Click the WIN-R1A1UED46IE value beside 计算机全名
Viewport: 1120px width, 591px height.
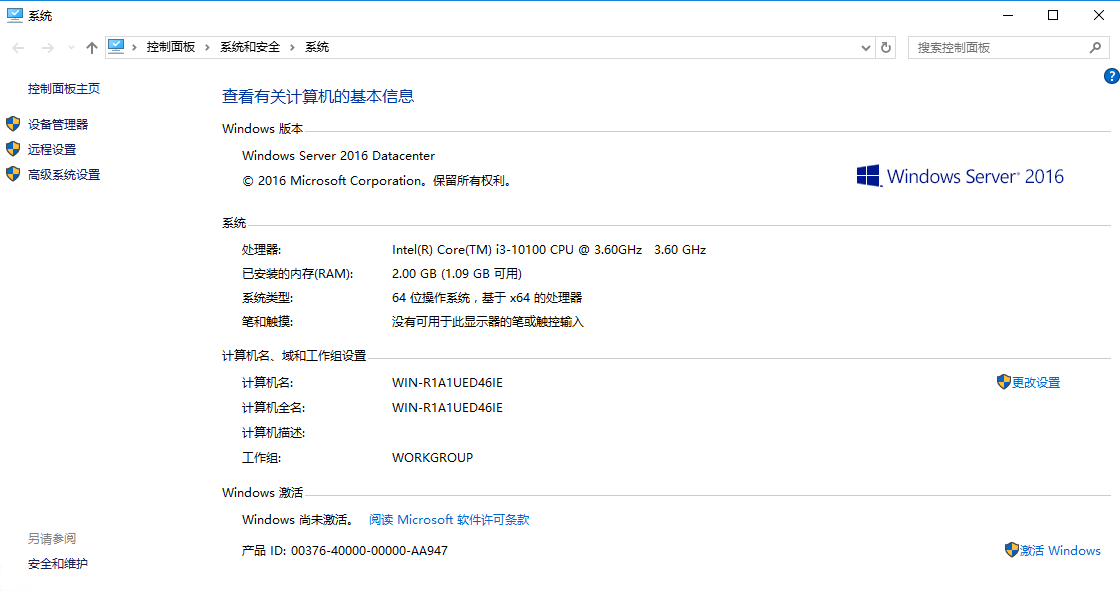pos(447,407)
